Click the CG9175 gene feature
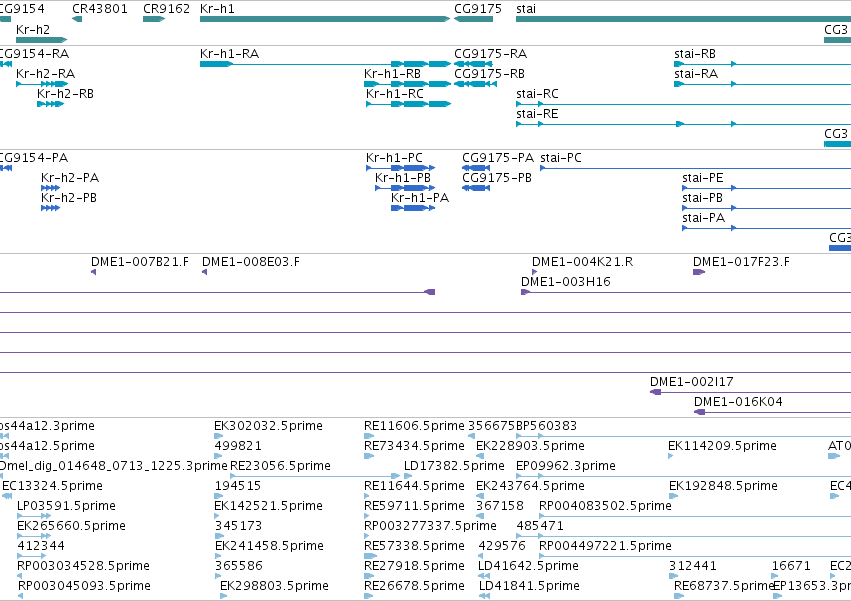Image resolution: width=851 pixels, height=601 pixels. pyautogui.click(x=473, y=19)
